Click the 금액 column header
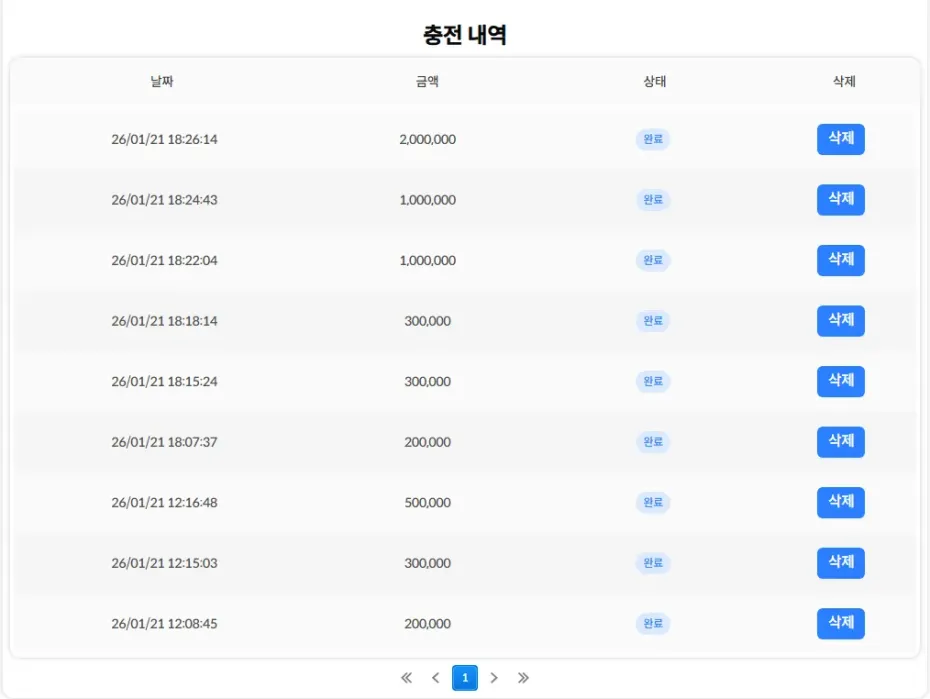The image size is (930, 699). point(427,82)
